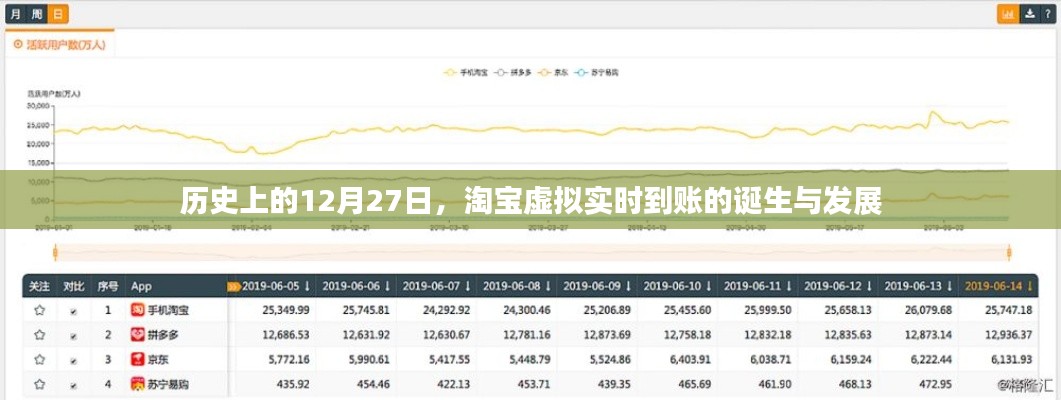Click the yellow 手机淘宝 peak on line chart
Viewport: 1061px width, 400px height.
click(933, 112)
